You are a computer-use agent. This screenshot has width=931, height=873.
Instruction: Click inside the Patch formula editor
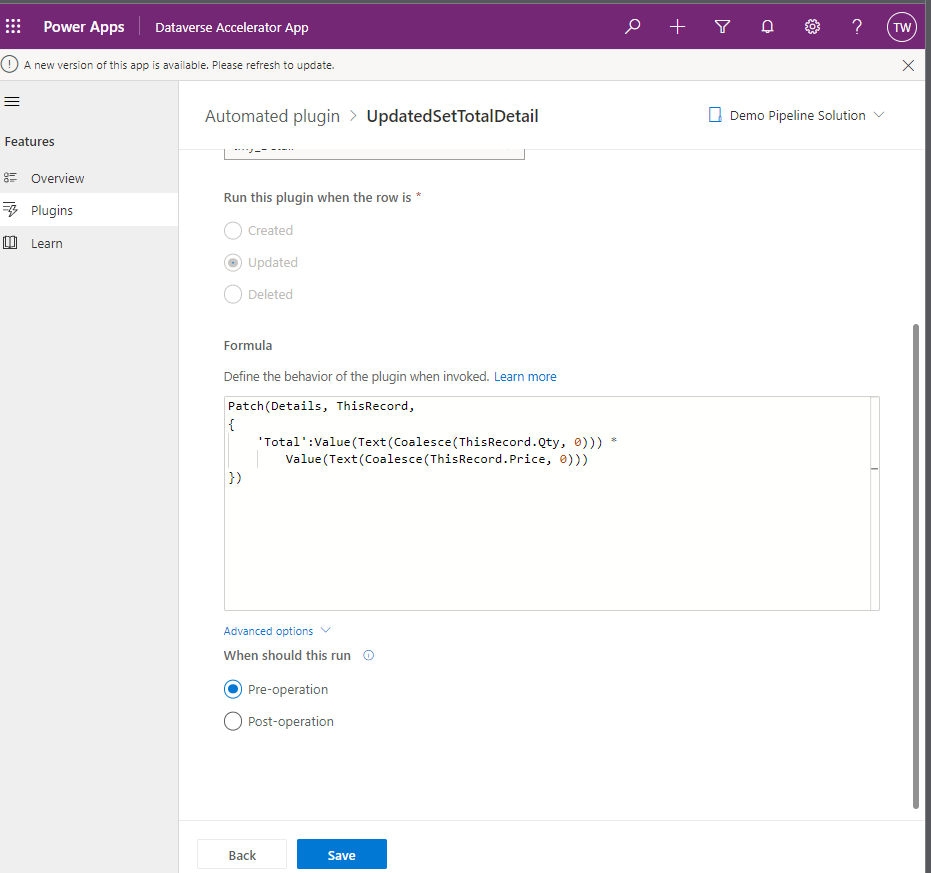(x=547, y=504)
